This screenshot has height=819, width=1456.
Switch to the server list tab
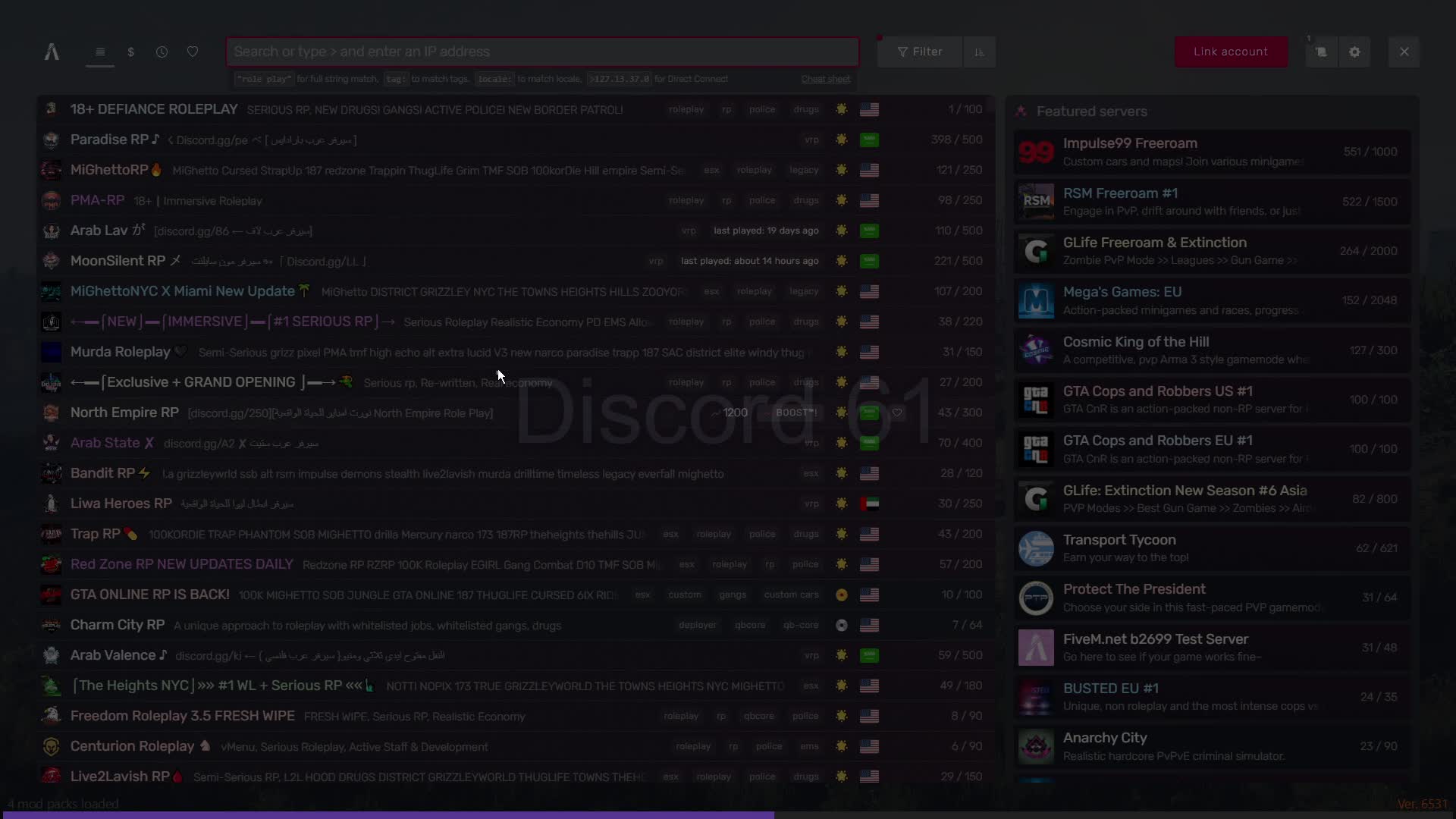(x=99, y=52)
